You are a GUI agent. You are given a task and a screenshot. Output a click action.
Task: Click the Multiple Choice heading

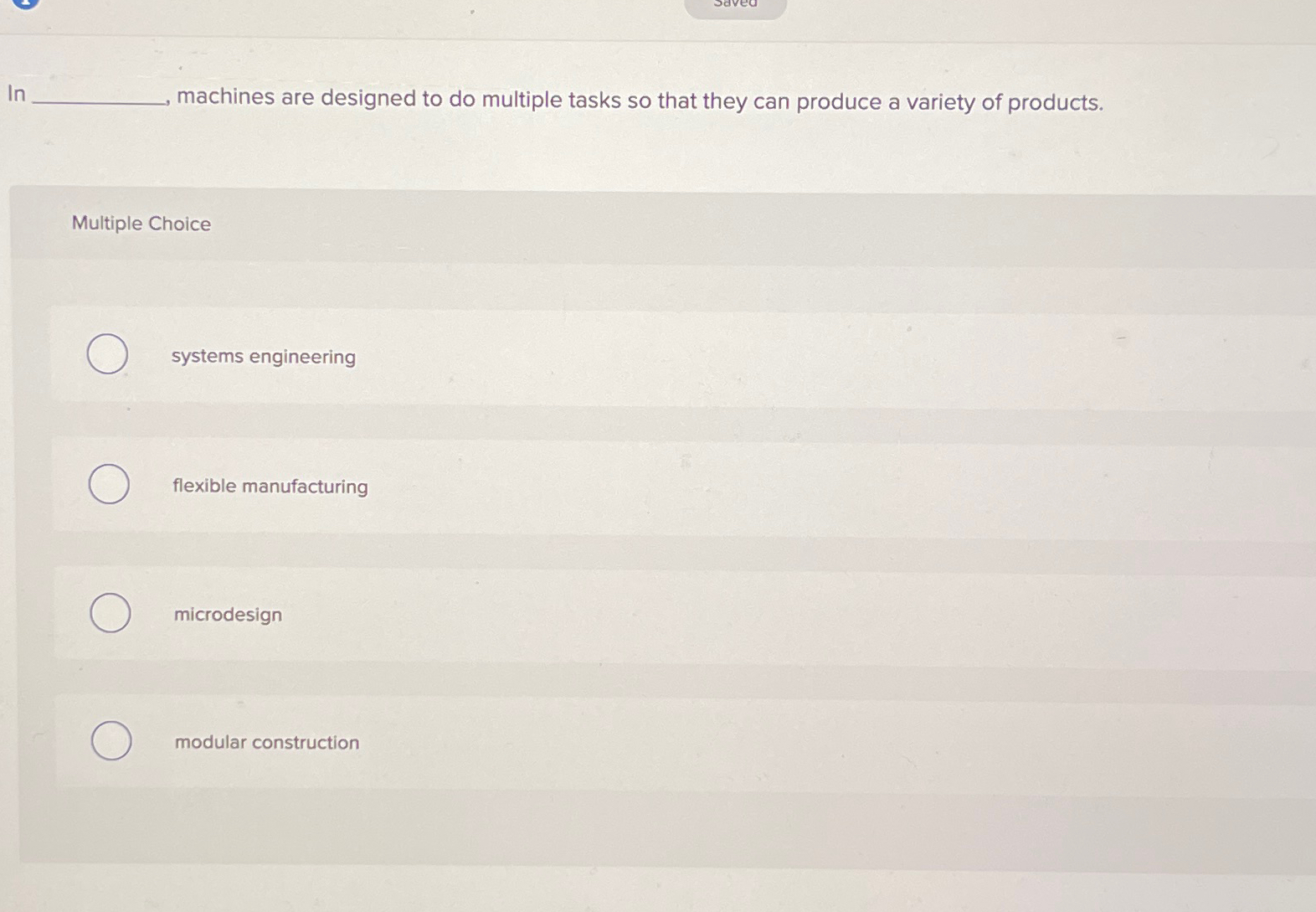tap(140, 224)
